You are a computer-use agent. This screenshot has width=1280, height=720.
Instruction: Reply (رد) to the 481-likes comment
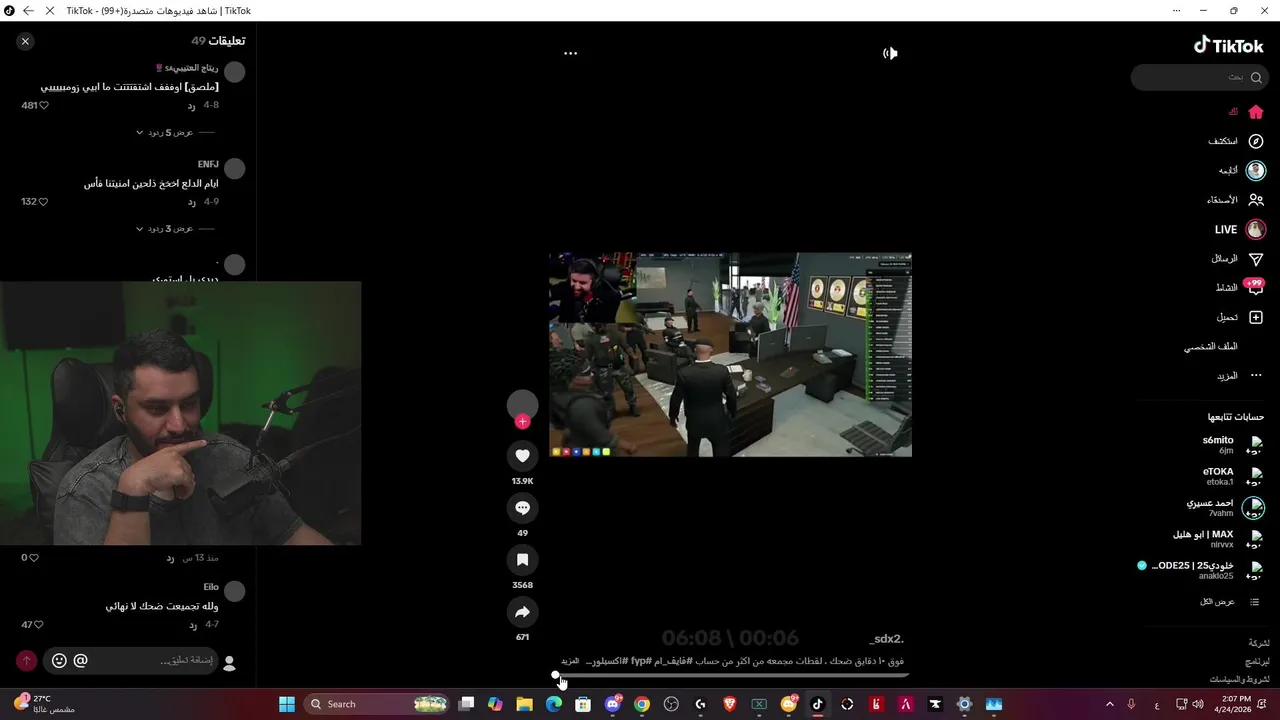pos(192,106)
